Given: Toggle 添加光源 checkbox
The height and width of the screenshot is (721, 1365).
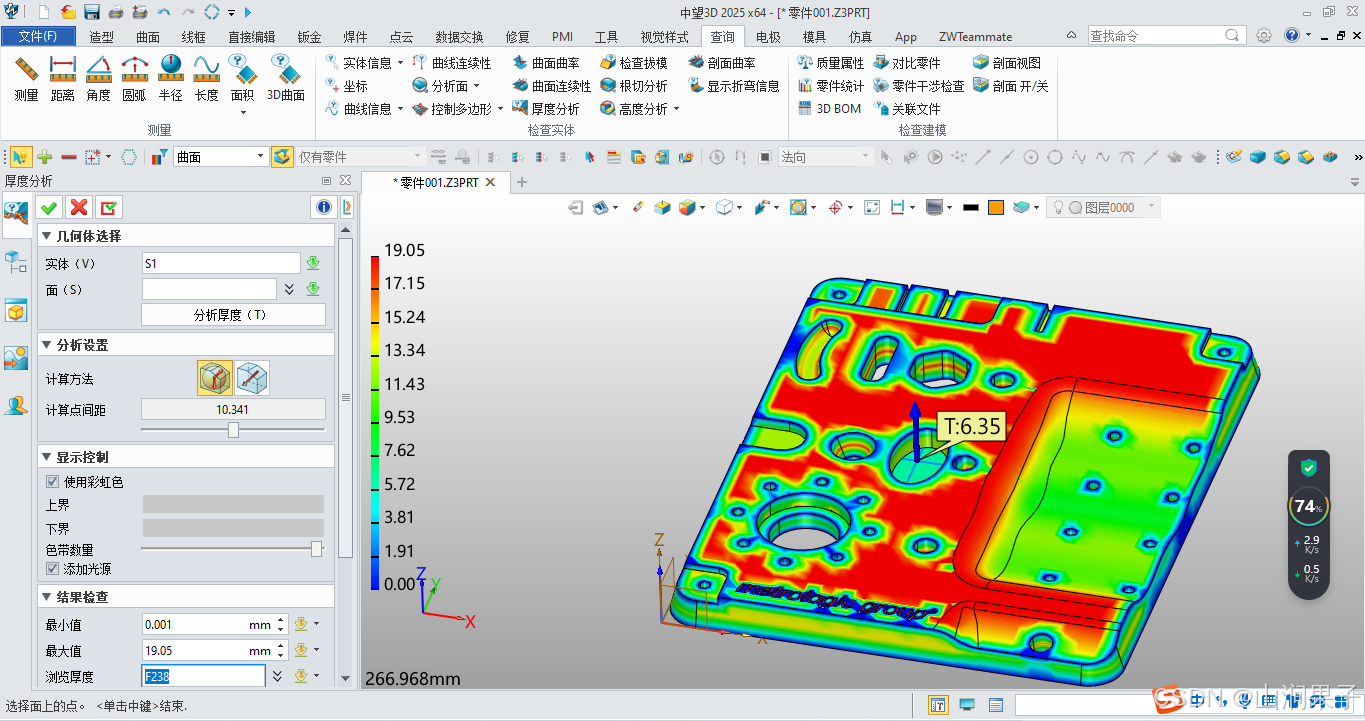Looking at the screenshot, I should (53, 569).
